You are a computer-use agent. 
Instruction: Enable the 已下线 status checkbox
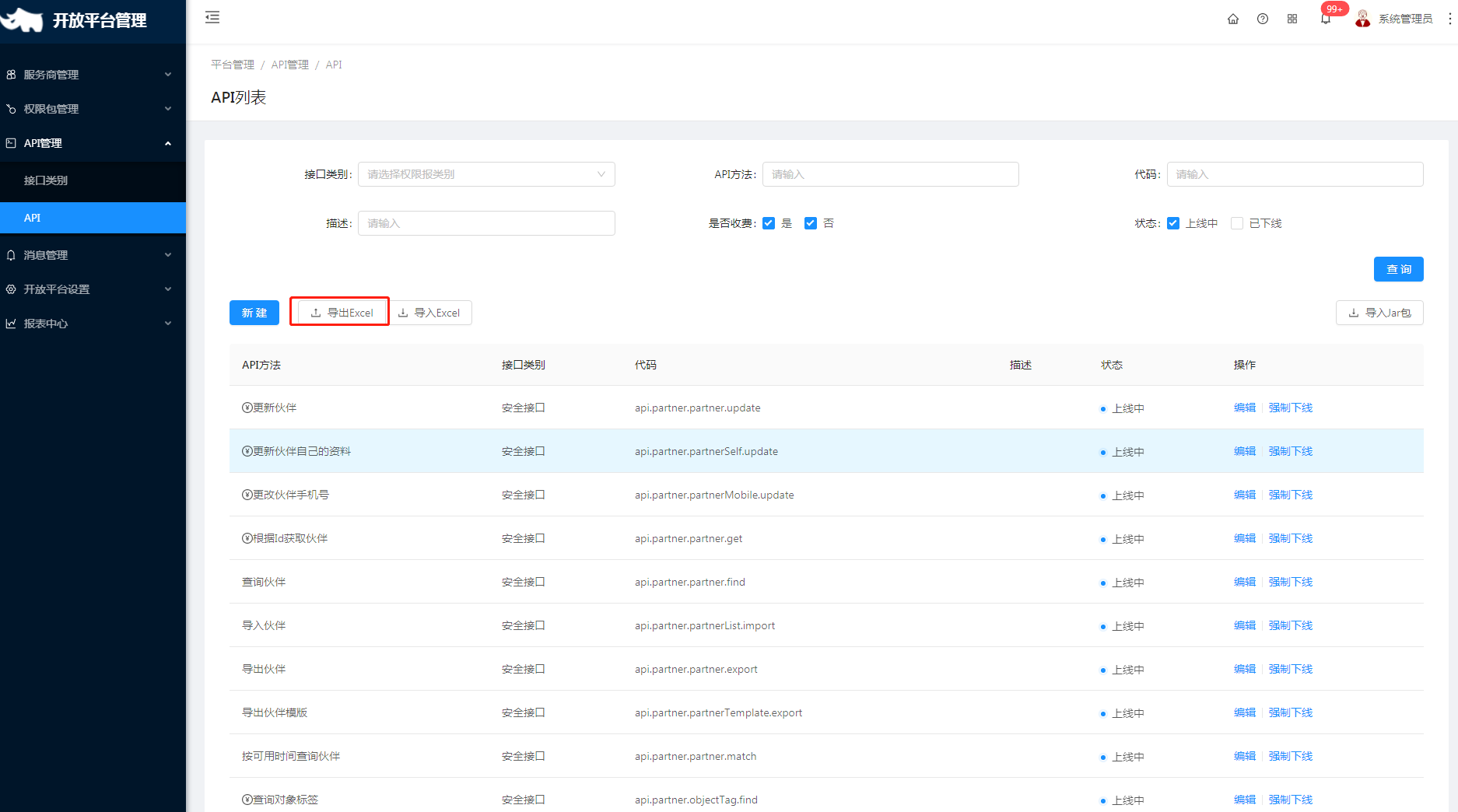(x=1237, y=223)
